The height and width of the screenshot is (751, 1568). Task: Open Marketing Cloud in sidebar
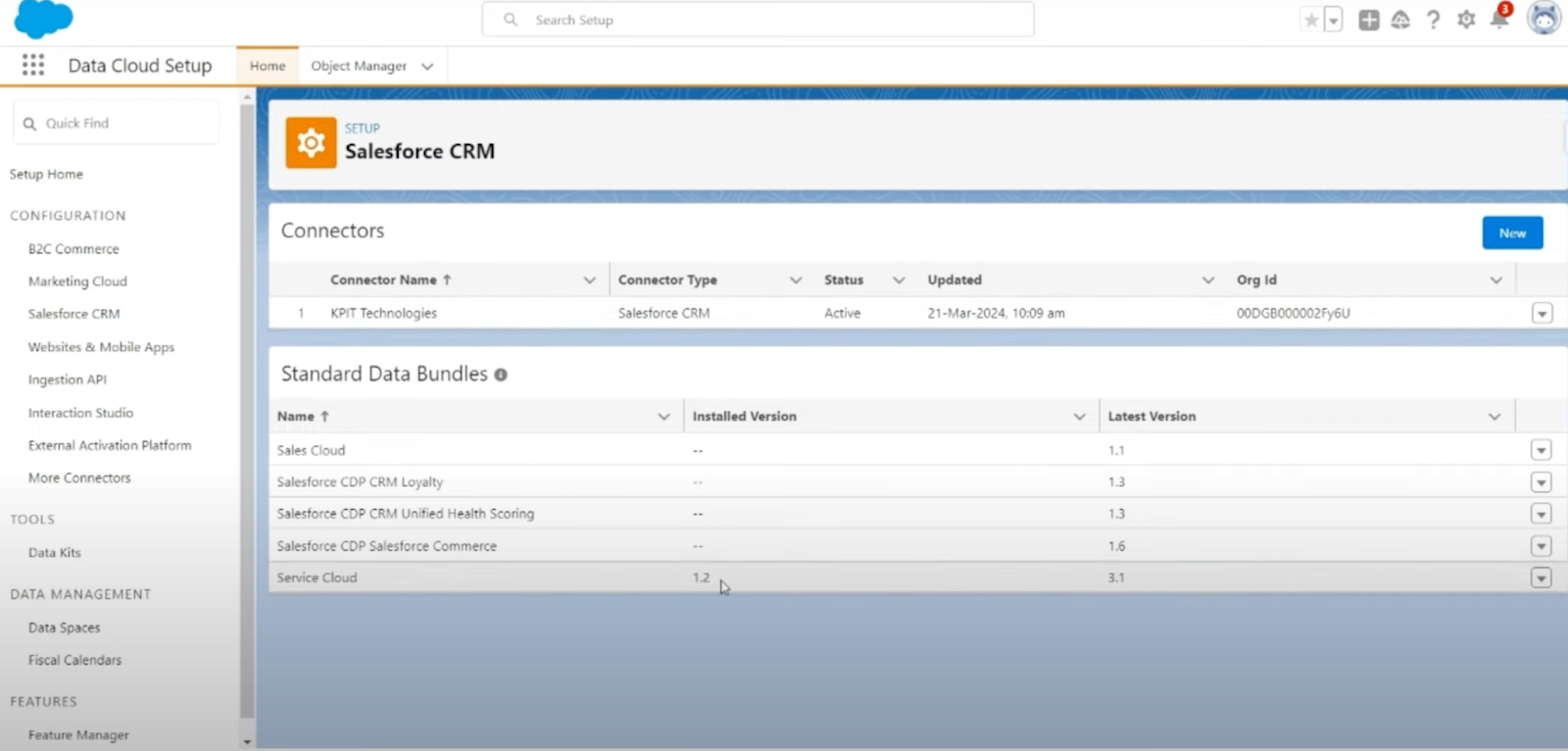pyautogui.click(x=77, y=281)
